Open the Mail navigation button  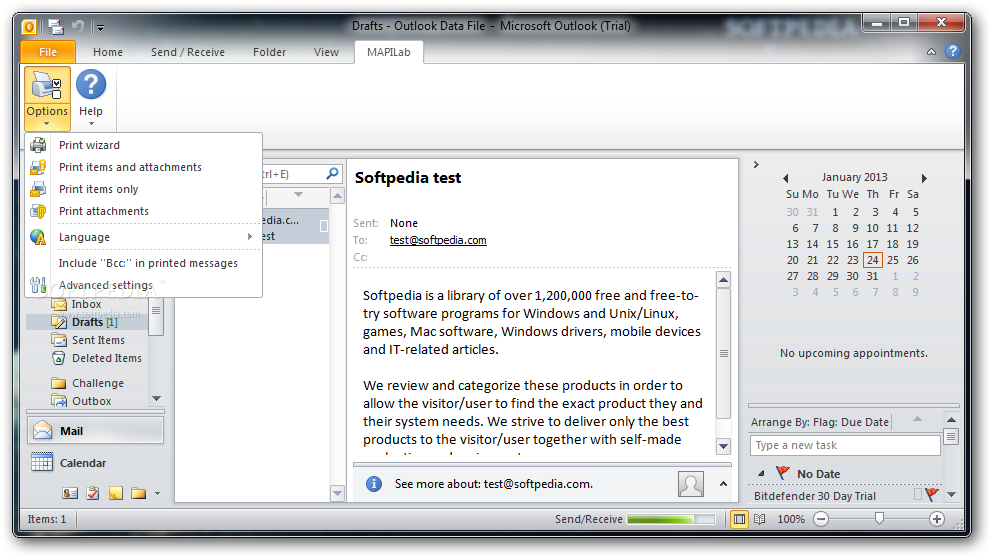point(96,431)
